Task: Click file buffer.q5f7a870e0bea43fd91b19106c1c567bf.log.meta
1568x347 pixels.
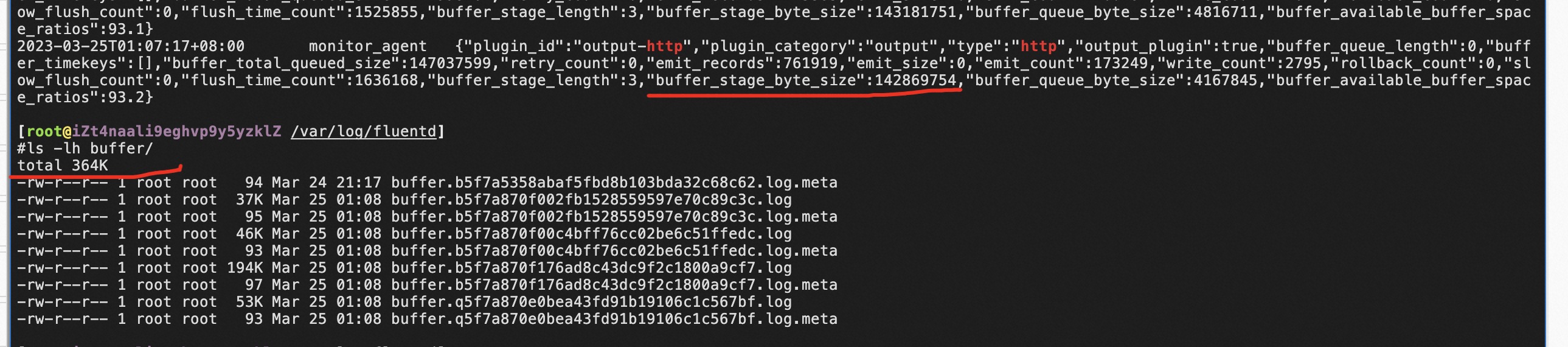Action: [x=614, y=319]
